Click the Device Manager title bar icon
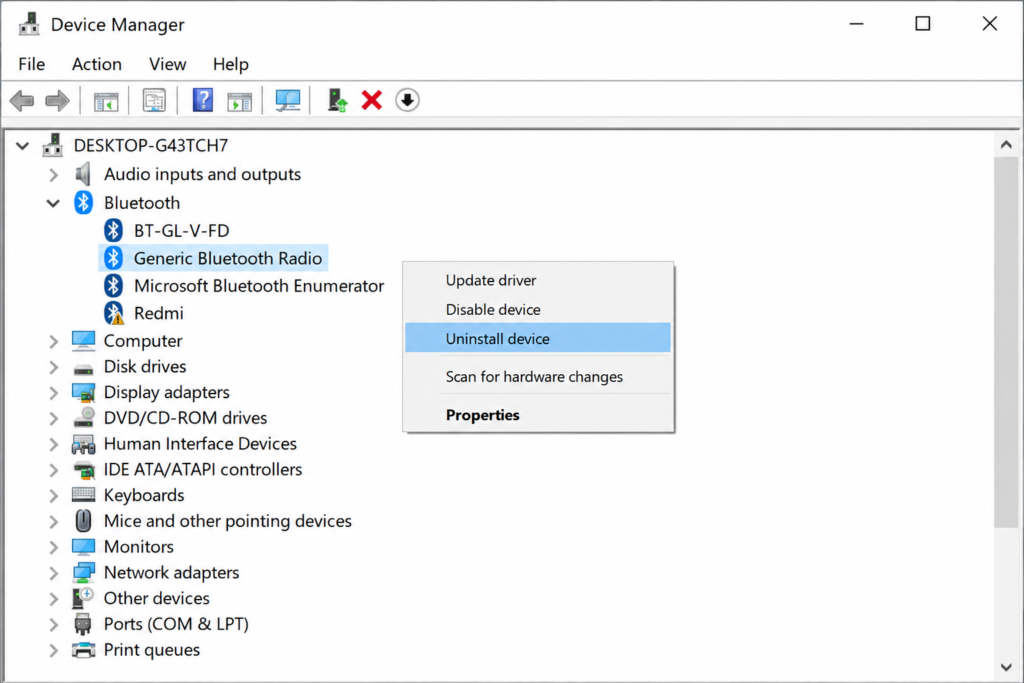 point(29,24)
